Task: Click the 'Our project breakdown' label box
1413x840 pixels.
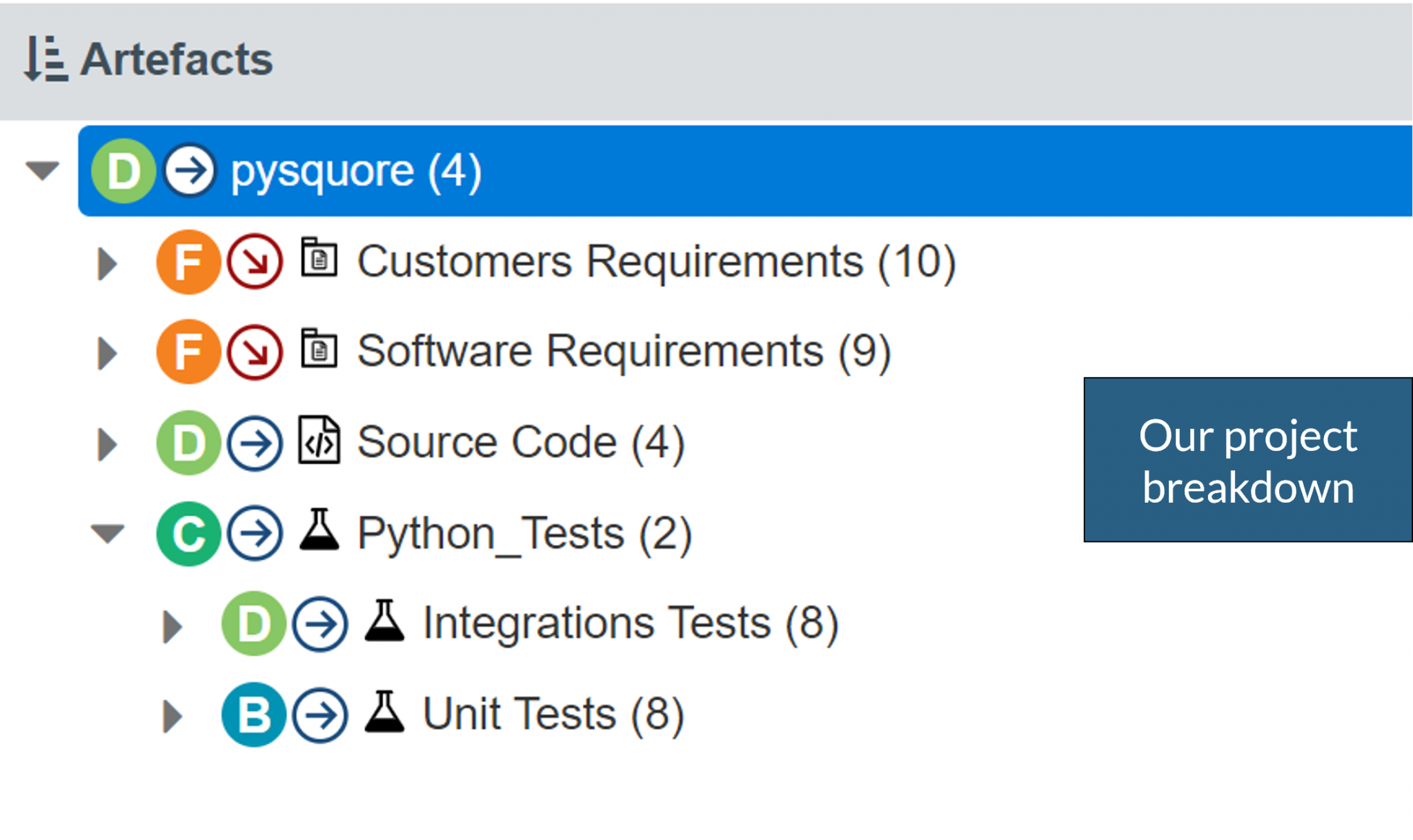Action: pos(1247,460)
